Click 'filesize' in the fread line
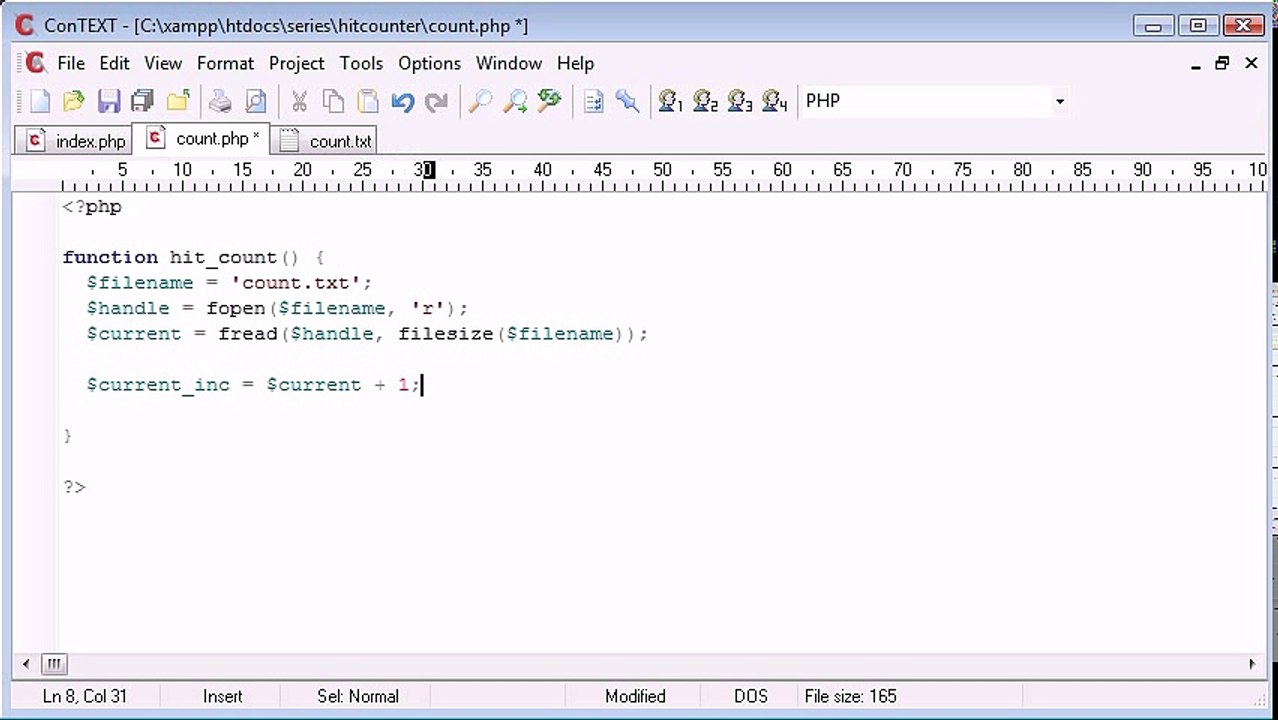 446,334
